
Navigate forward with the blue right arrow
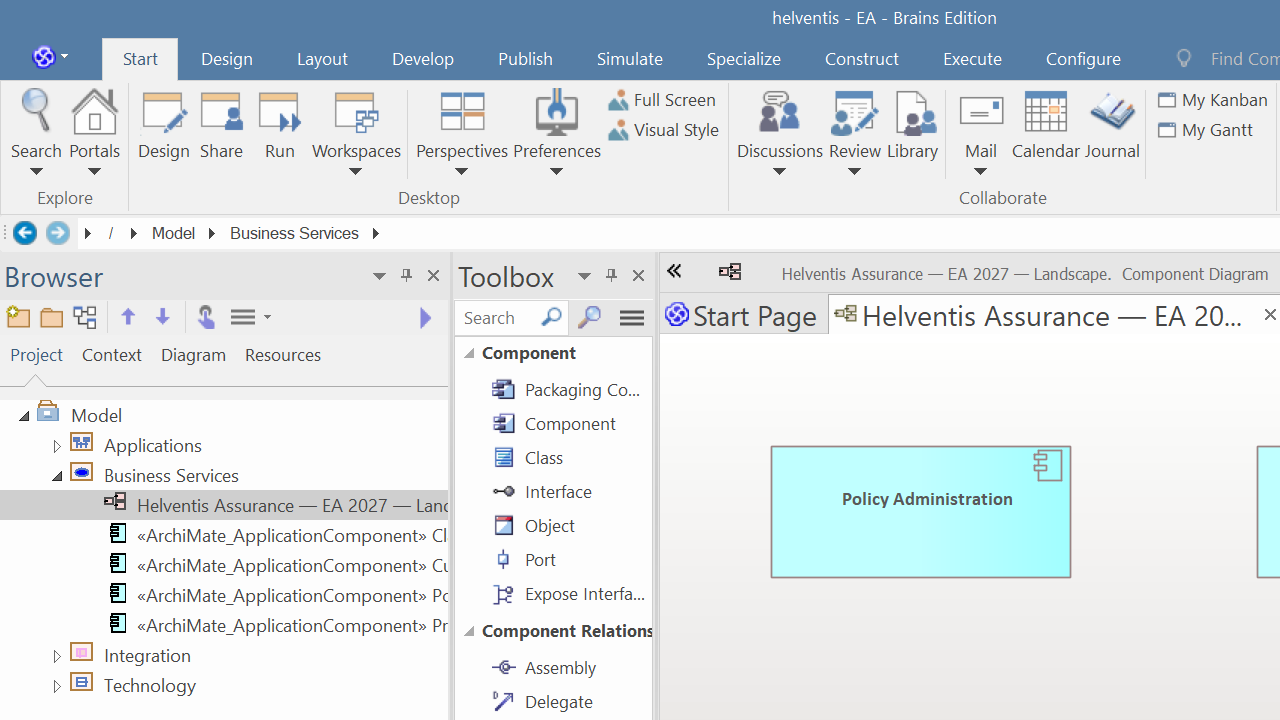coord(58,233)
